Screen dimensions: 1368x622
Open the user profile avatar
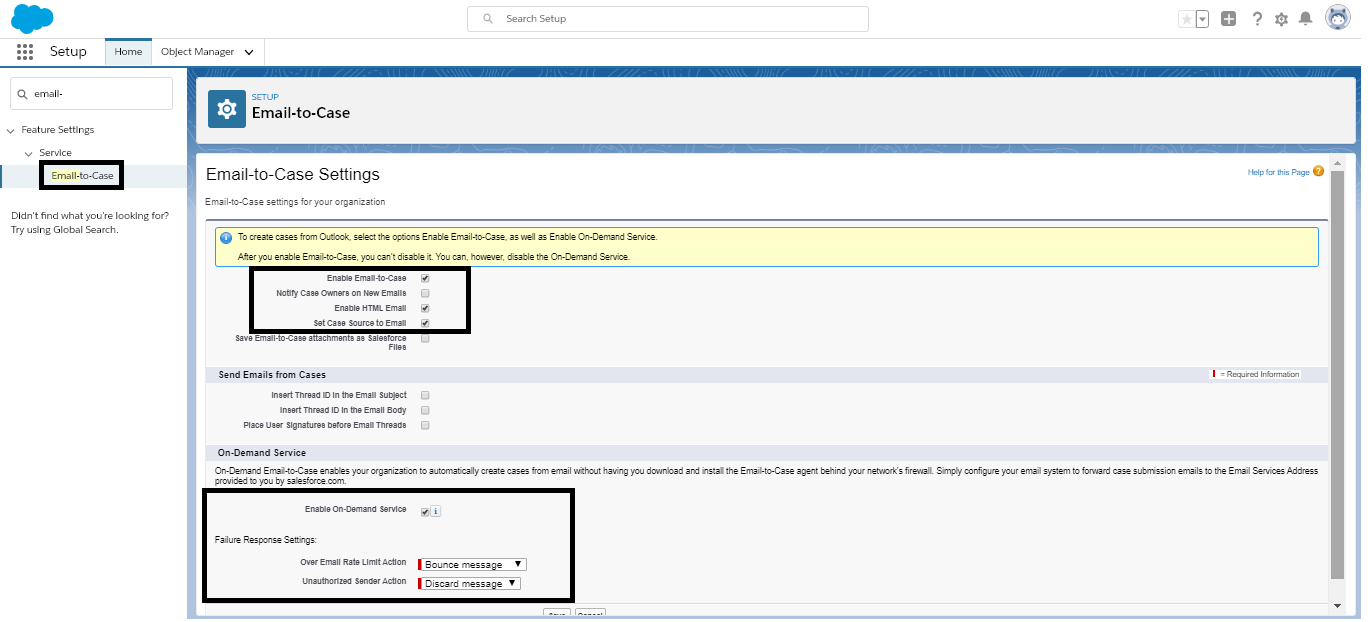tap(1338, 18)
